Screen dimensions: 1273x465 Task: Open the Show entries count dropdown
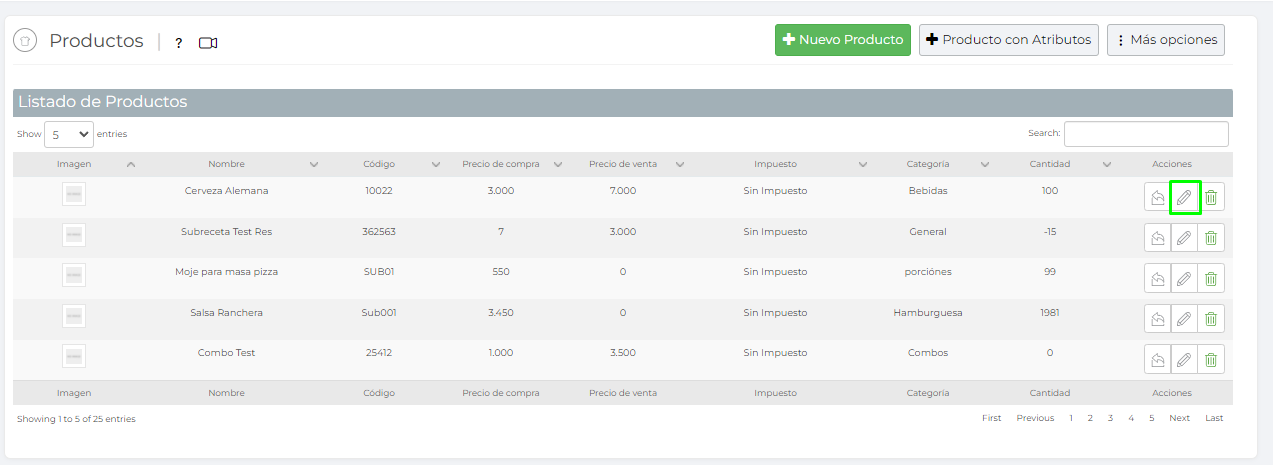coord(69,134)
